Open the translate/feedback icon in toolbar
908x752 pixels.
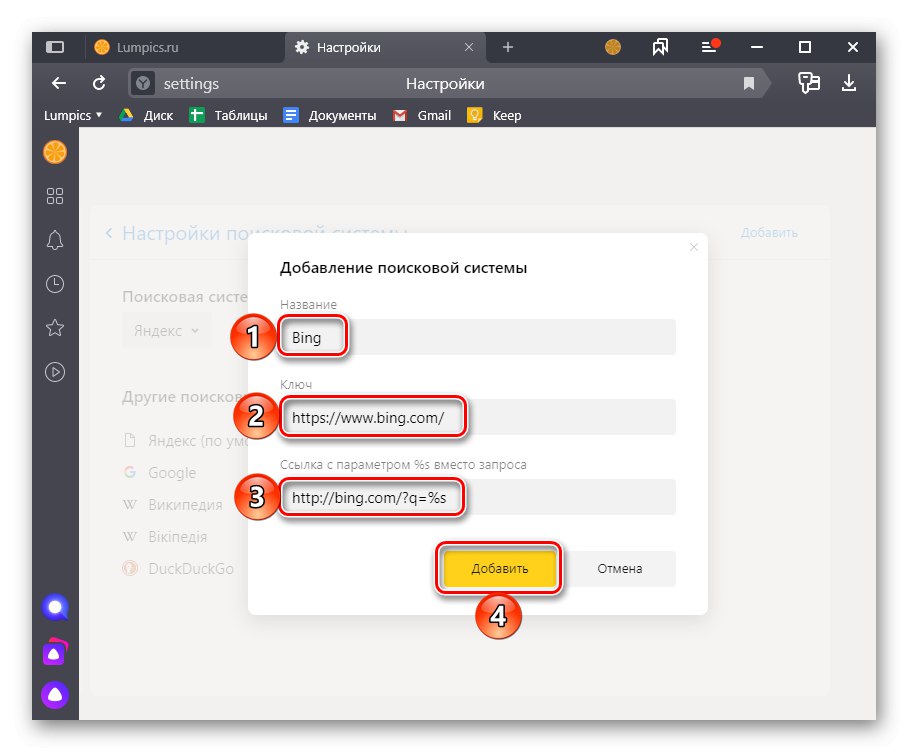pyautogui.click(x=808, y=83)
